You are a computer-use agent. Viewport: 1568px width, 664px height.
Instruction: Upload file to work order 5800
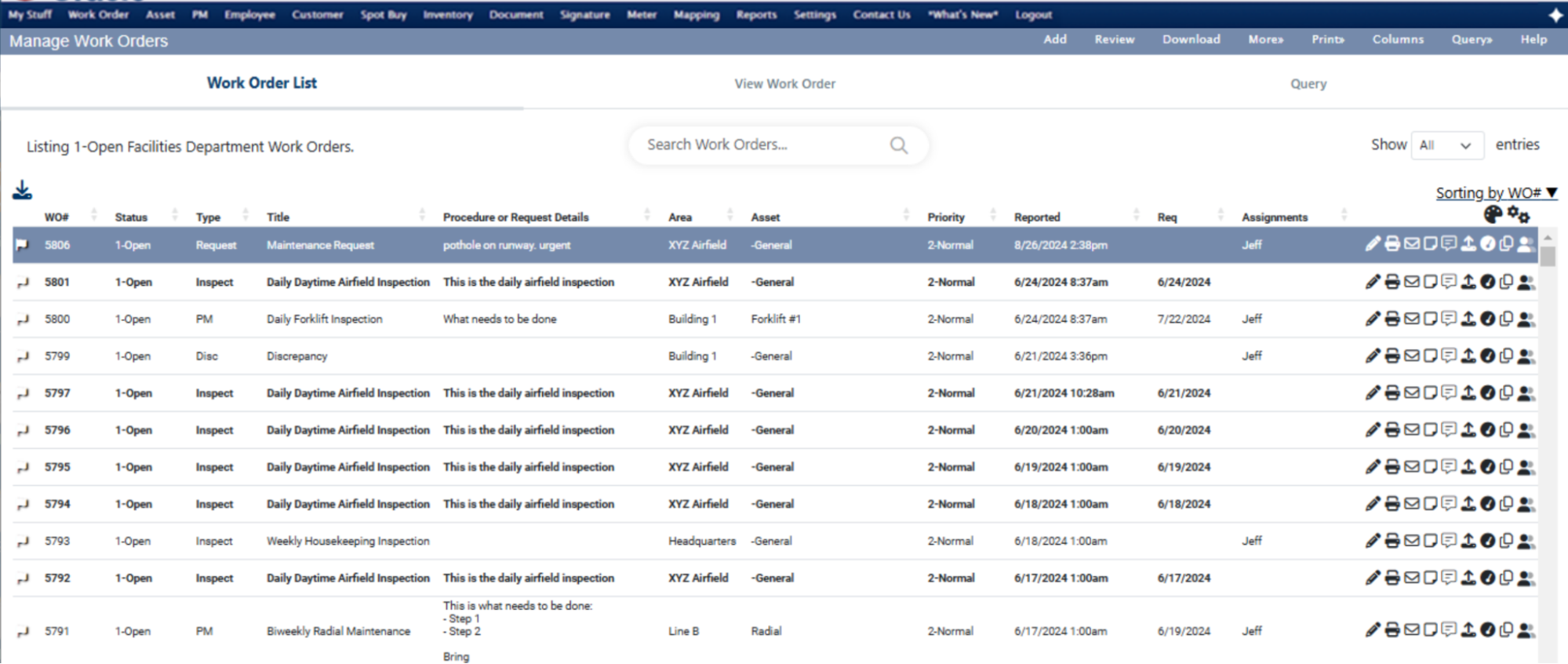tap(1468, 319)
